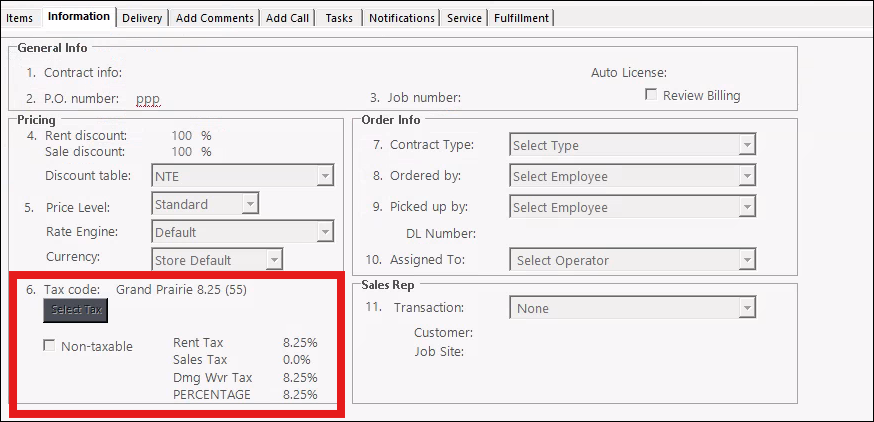Switch to the Notifications tab
The height and width of the screenshot is (422, 874).
[x=401, y=18]
